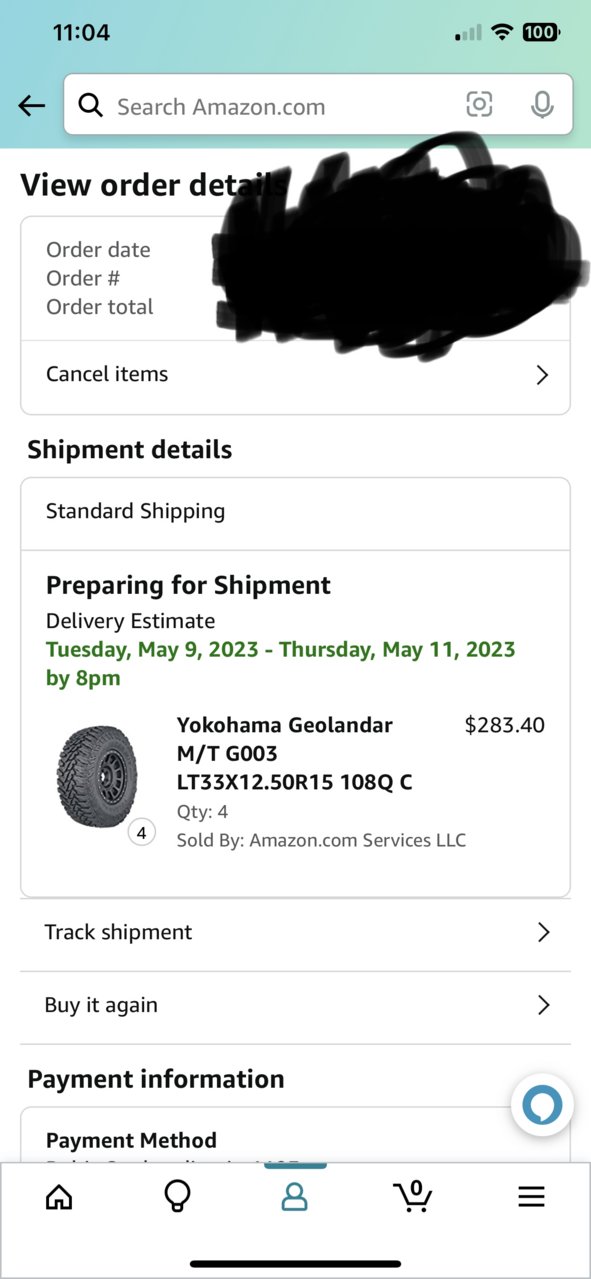The height and width of the screenshot is (1279, 591).
Task: Expand Cancel items chevron
Action: tap(542, 375)
